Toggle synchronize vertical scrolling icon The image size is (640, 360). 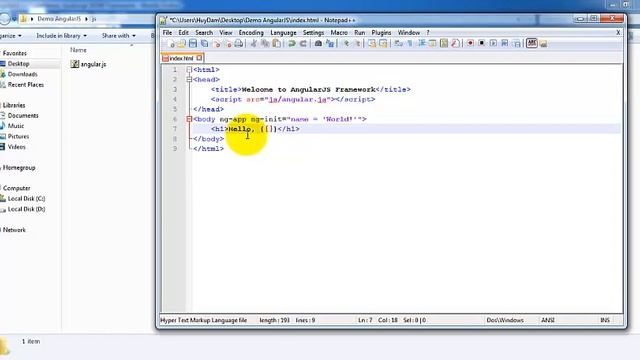coord(372,43)
